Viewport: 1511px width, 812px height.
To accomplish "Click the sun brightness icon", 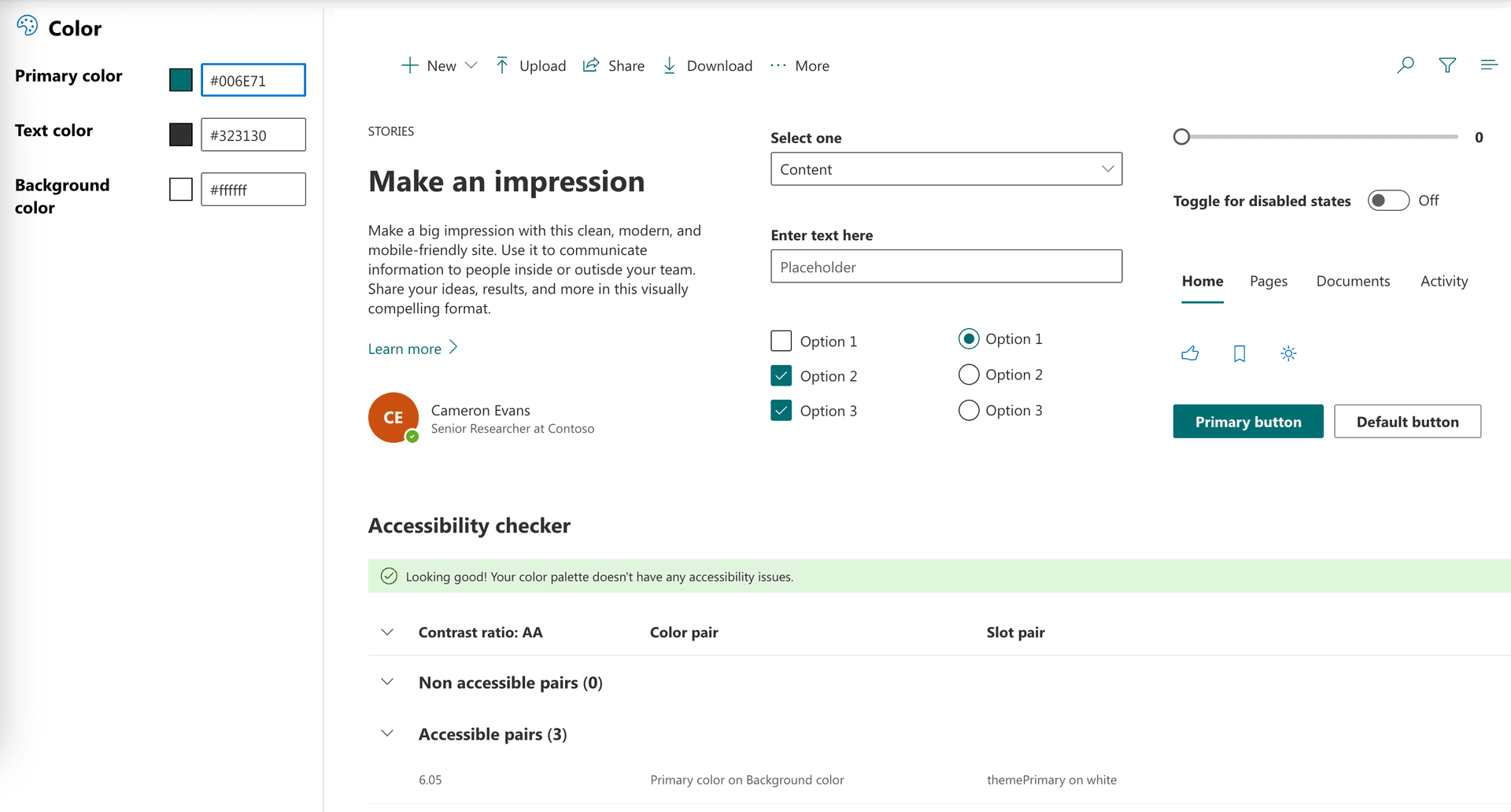I will coord(1287,353).
